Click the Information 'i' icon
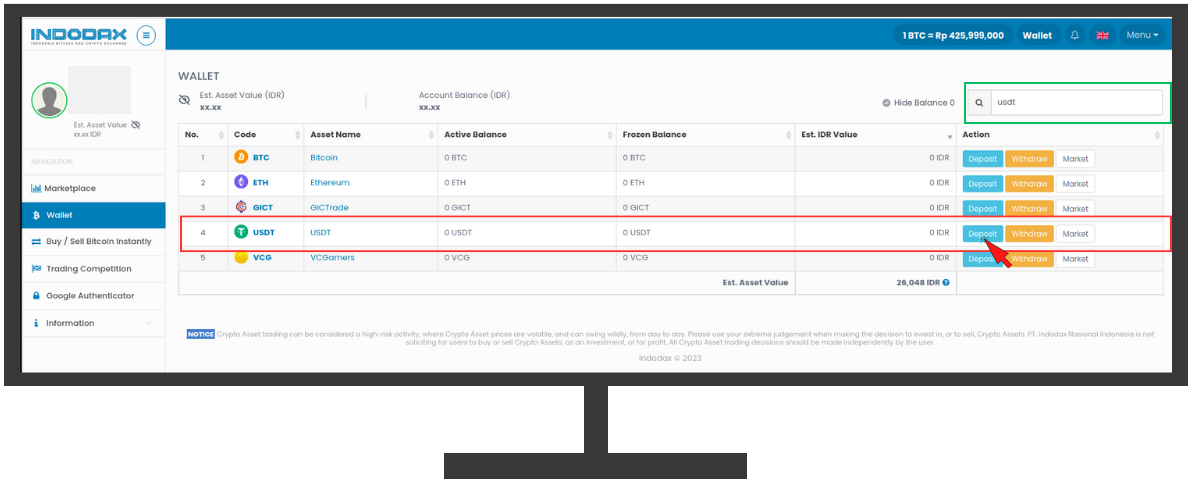The width and height of the screenshot is (1193, 483). [36, 323]
